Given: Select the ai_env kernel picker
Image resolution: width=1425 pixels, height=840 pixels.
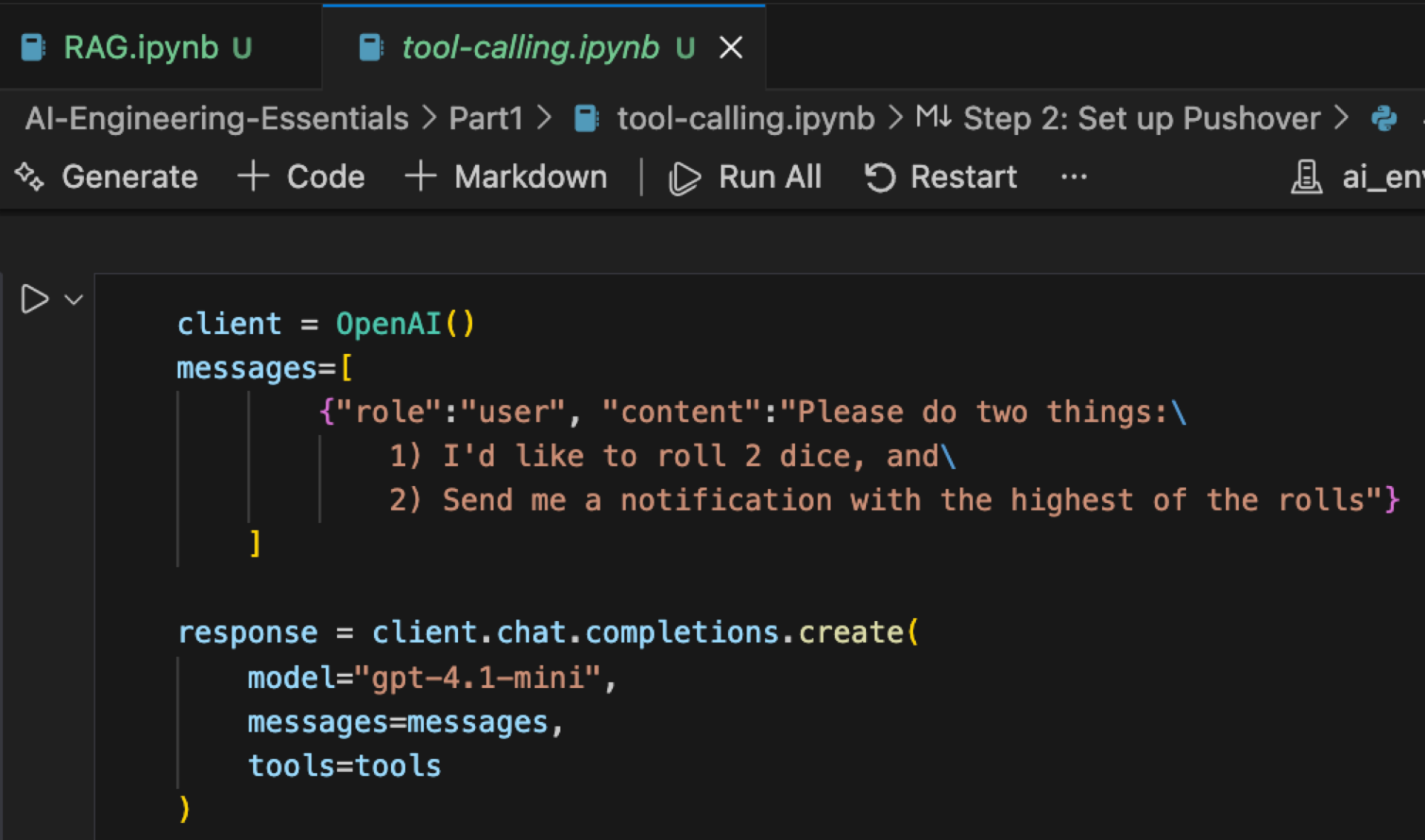Looking at the screenshot, I should click(x=1357, y=177).
